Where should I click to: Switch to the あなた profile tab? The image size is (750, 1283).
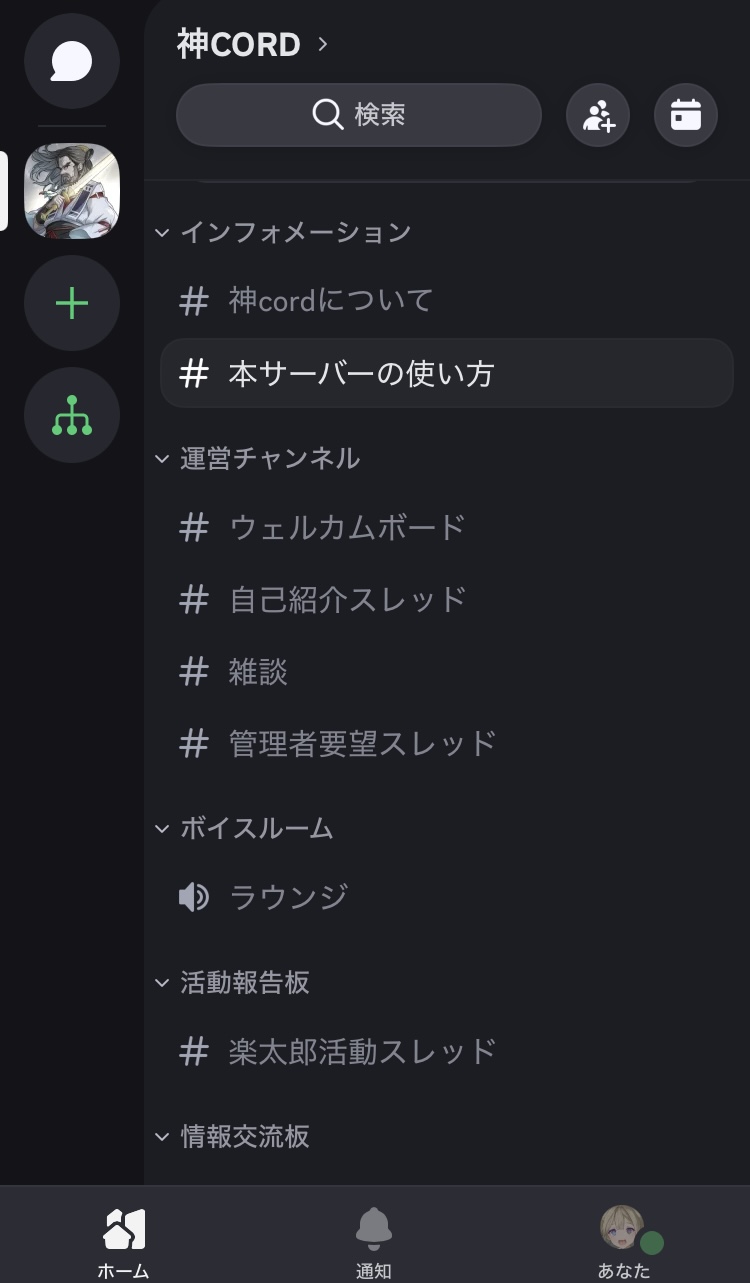pyautogui.click(x=624, y=1240)
